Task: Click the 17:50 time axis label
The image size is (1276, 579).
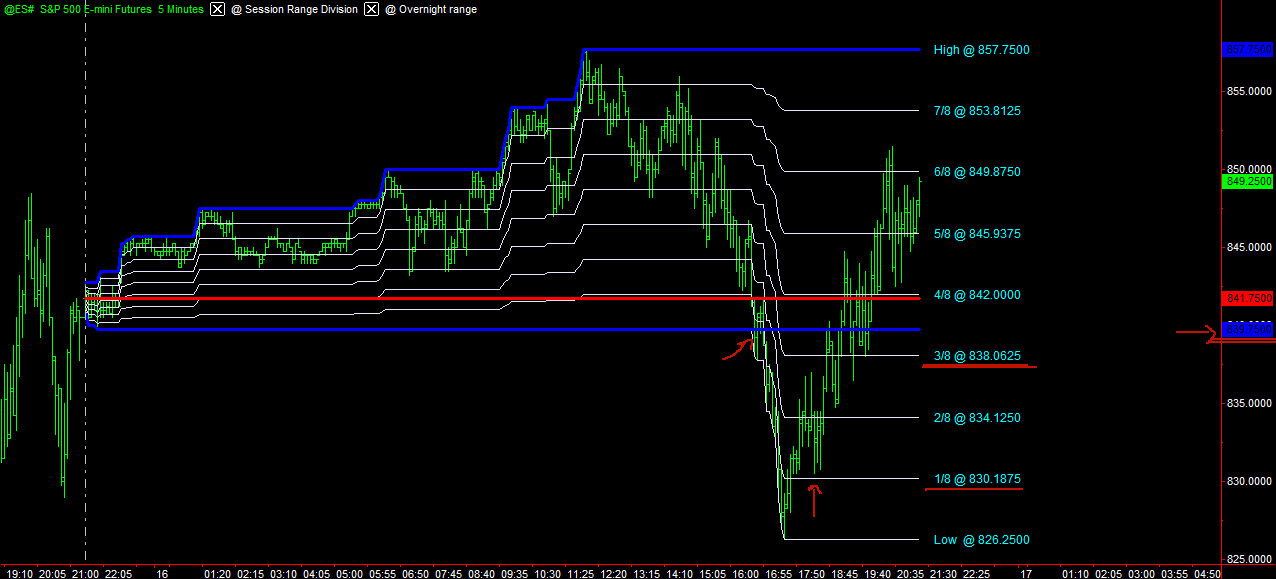Action: click(811, 574)
